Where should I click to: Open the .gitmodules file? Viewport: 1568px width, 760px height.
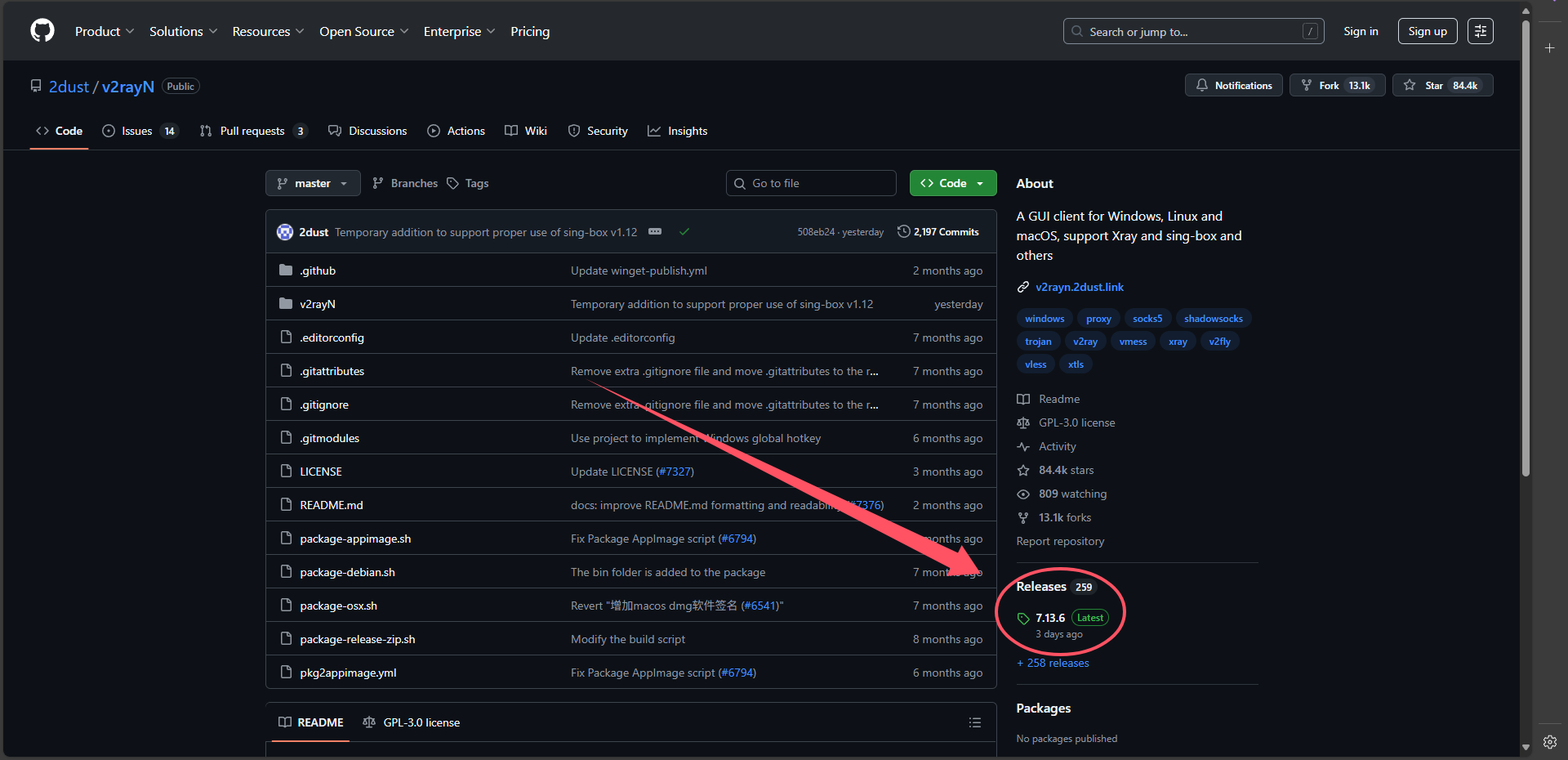(x=329, y=438)
